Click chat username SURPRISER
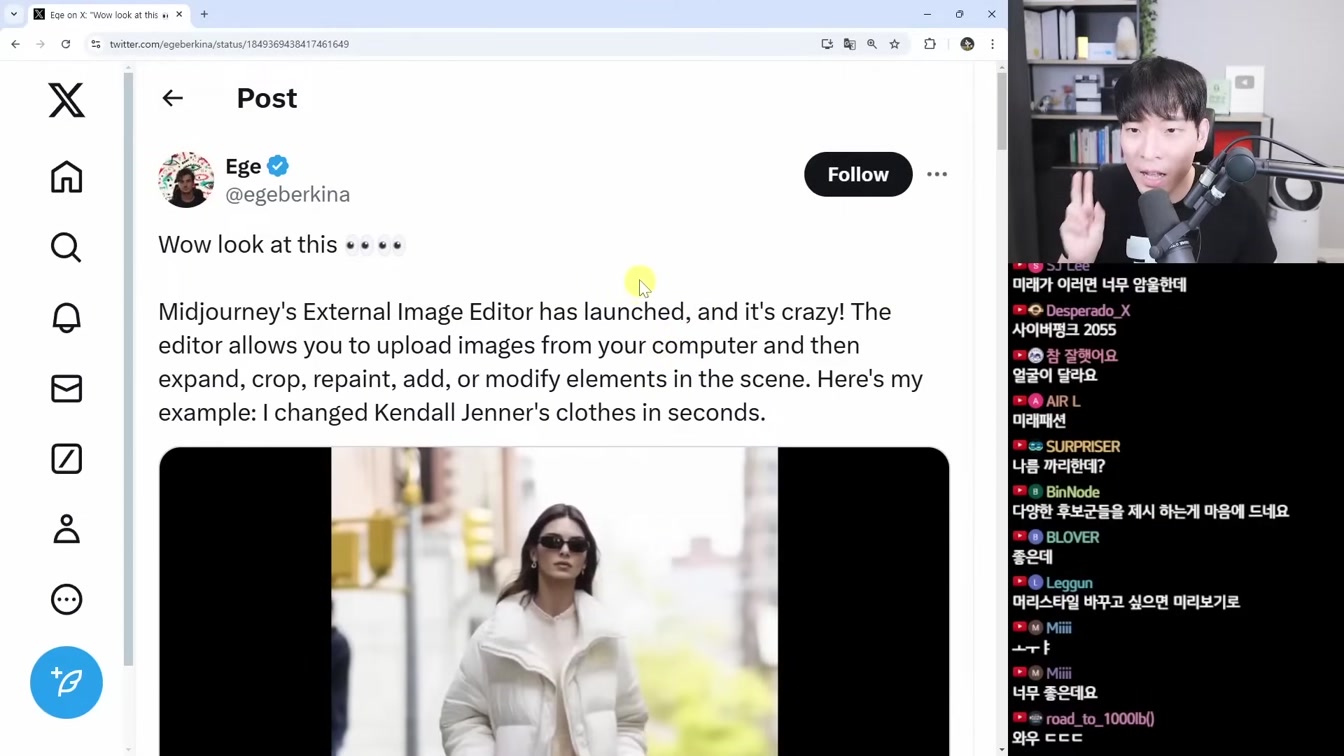Viewport: 1344px width, 756px height. [x=1083, y=447]
